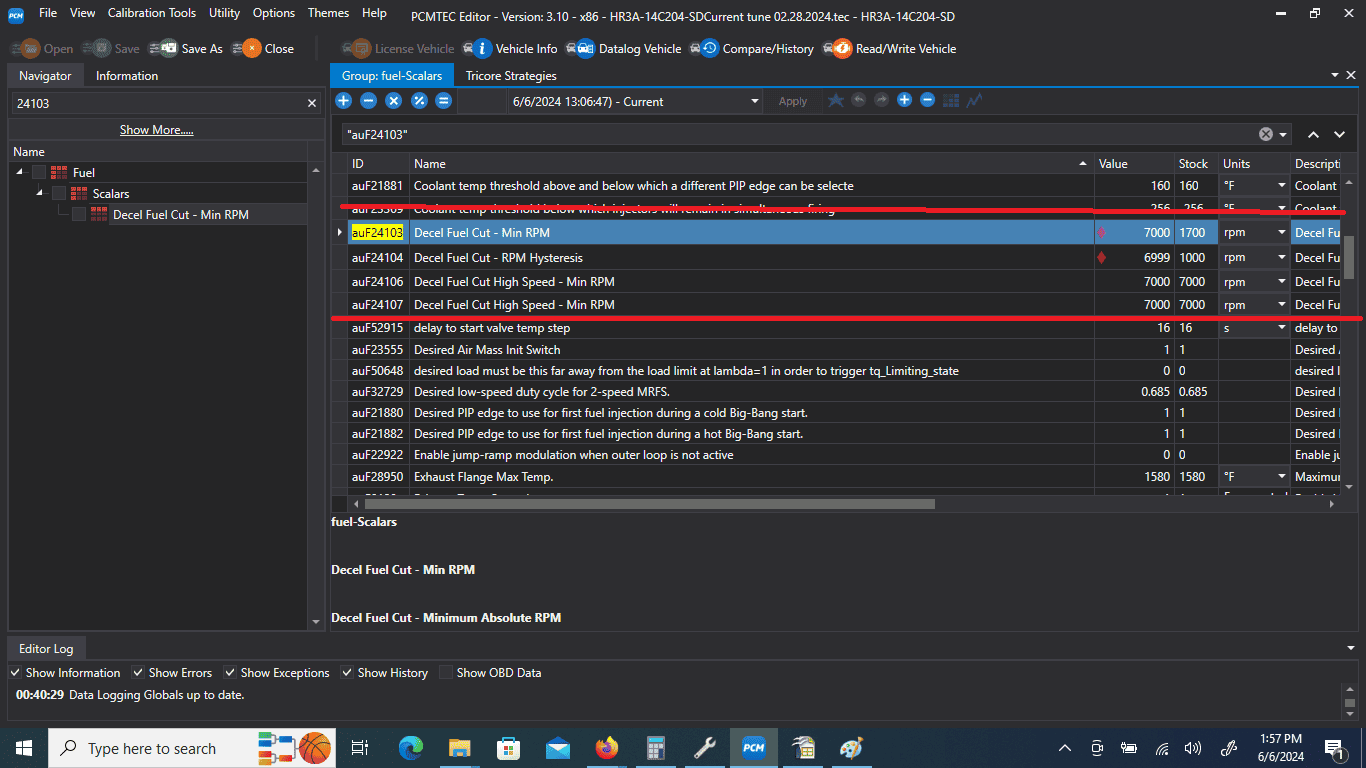Clear the auF24103 filter text
Image resolution: width=1366 pixels, height=768 pixels.
1265,134
